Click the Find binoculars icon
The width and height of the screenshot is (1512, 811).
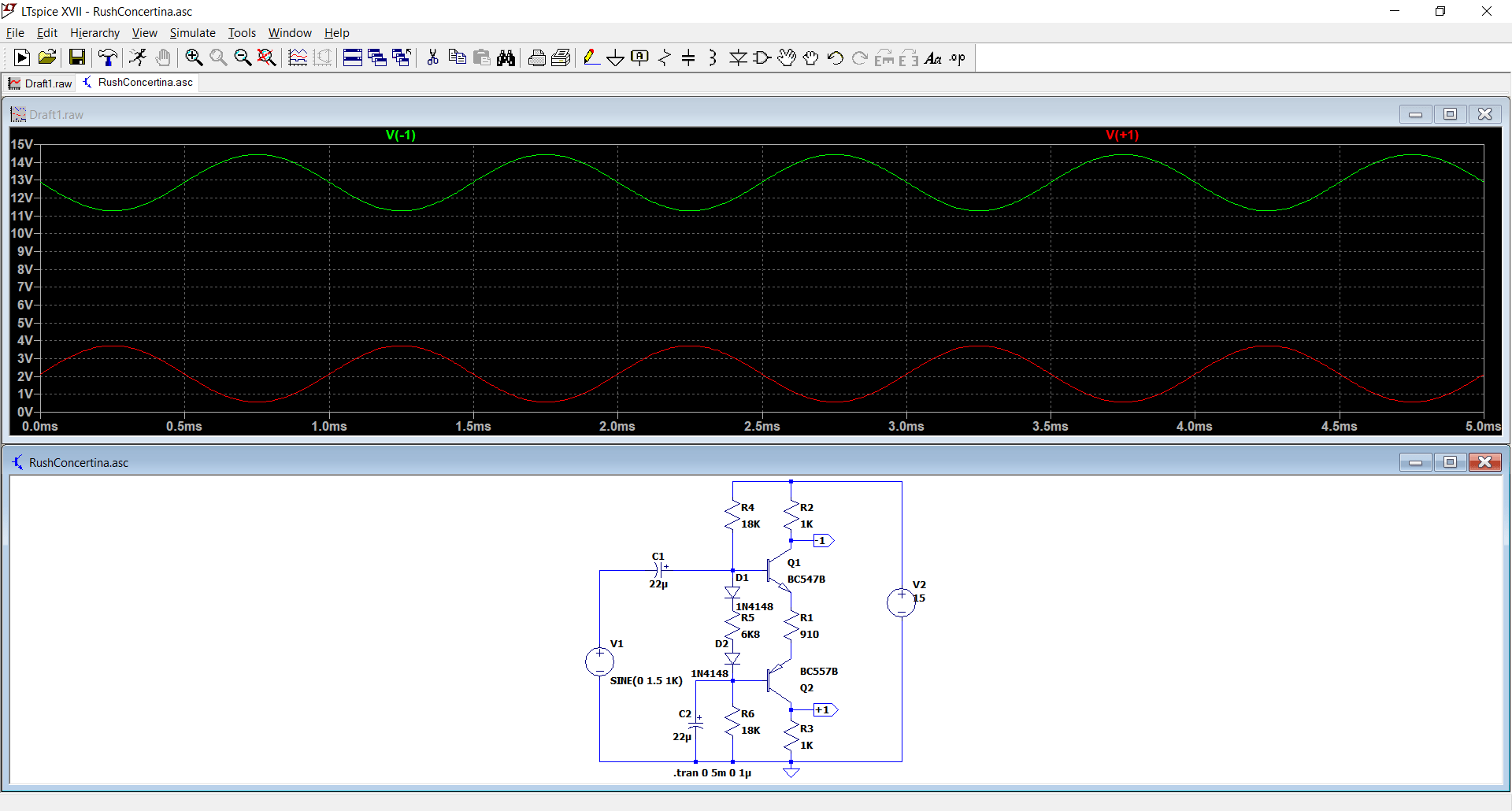tap(506, 57)
